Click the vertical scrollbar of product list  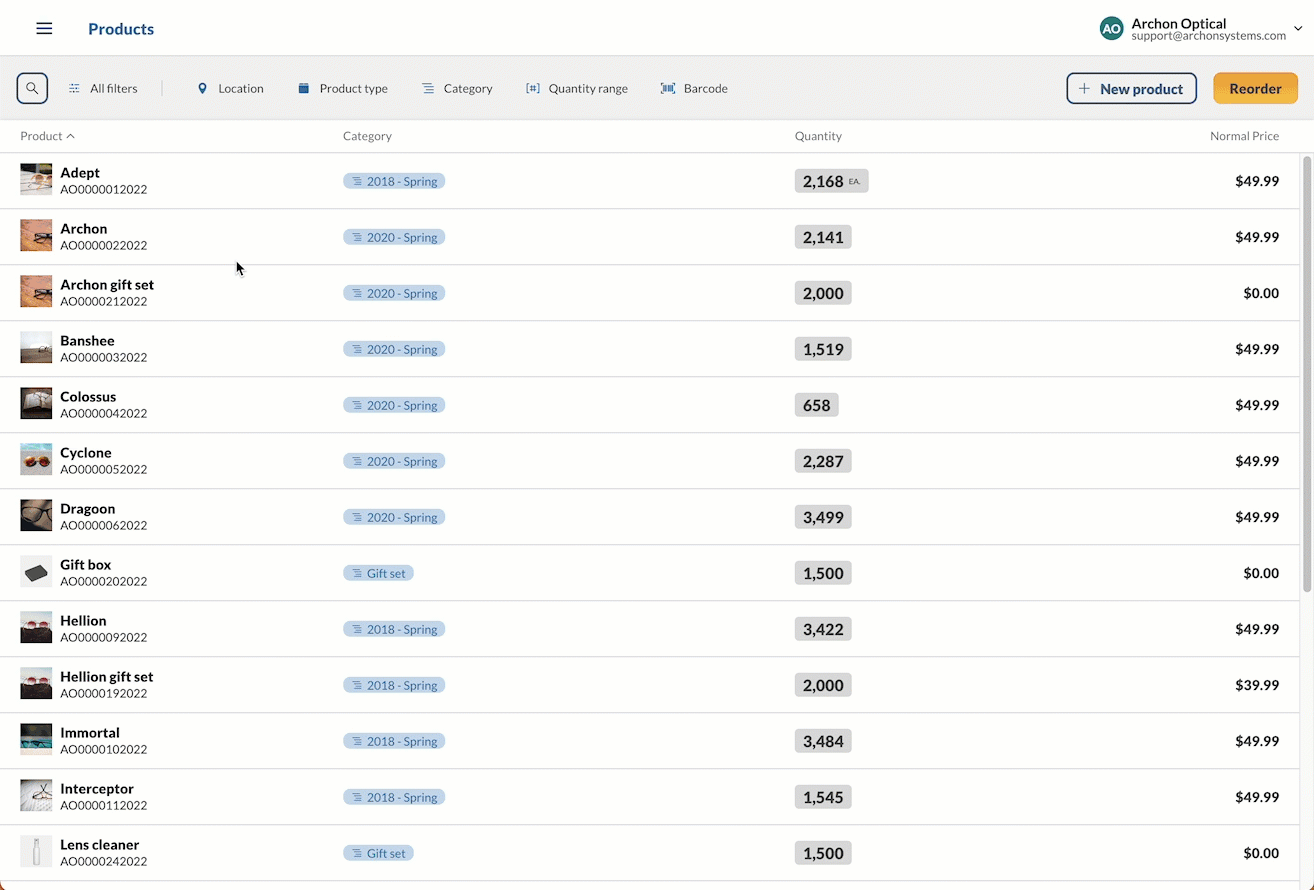[1307, 374]
